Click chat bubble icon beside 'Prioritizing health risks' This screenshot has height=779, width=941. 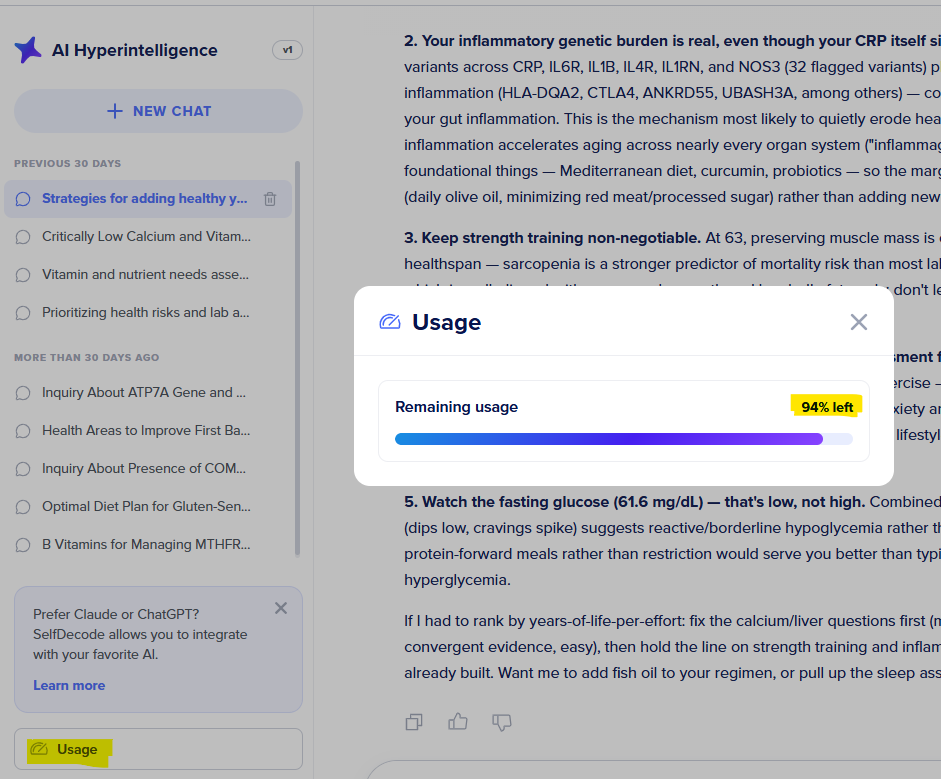pyautogui.click(x=23, y=313)
